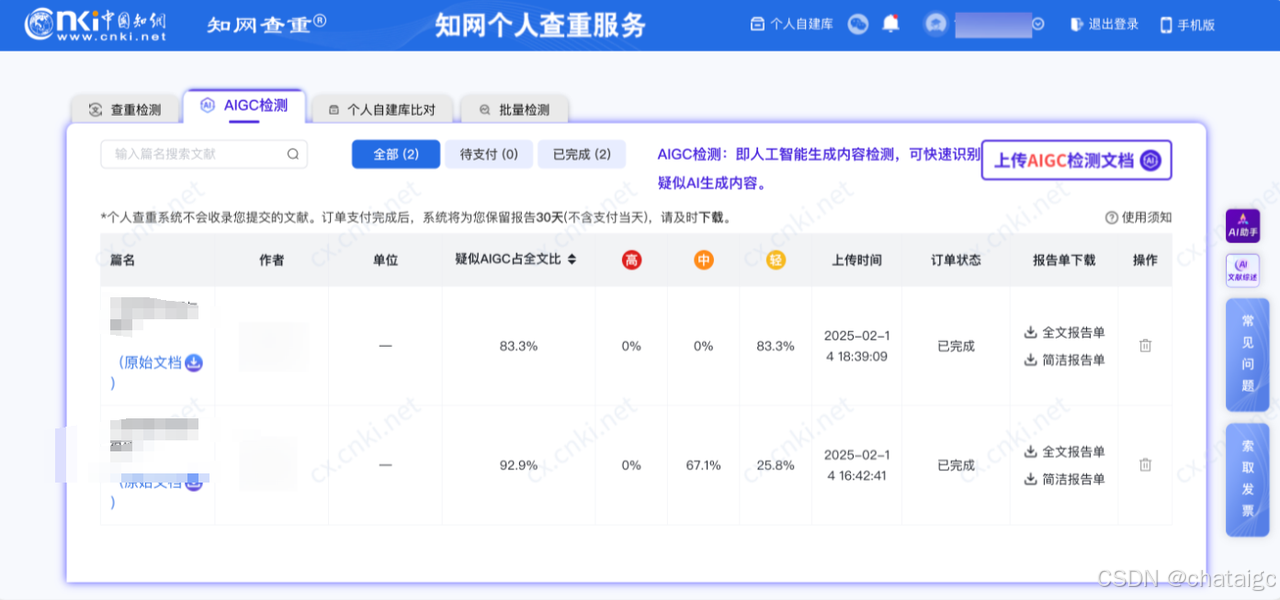This screenshot has height=600, width=1280.
Task: Filter by 全部 (2)
Action: click(396, 154)
